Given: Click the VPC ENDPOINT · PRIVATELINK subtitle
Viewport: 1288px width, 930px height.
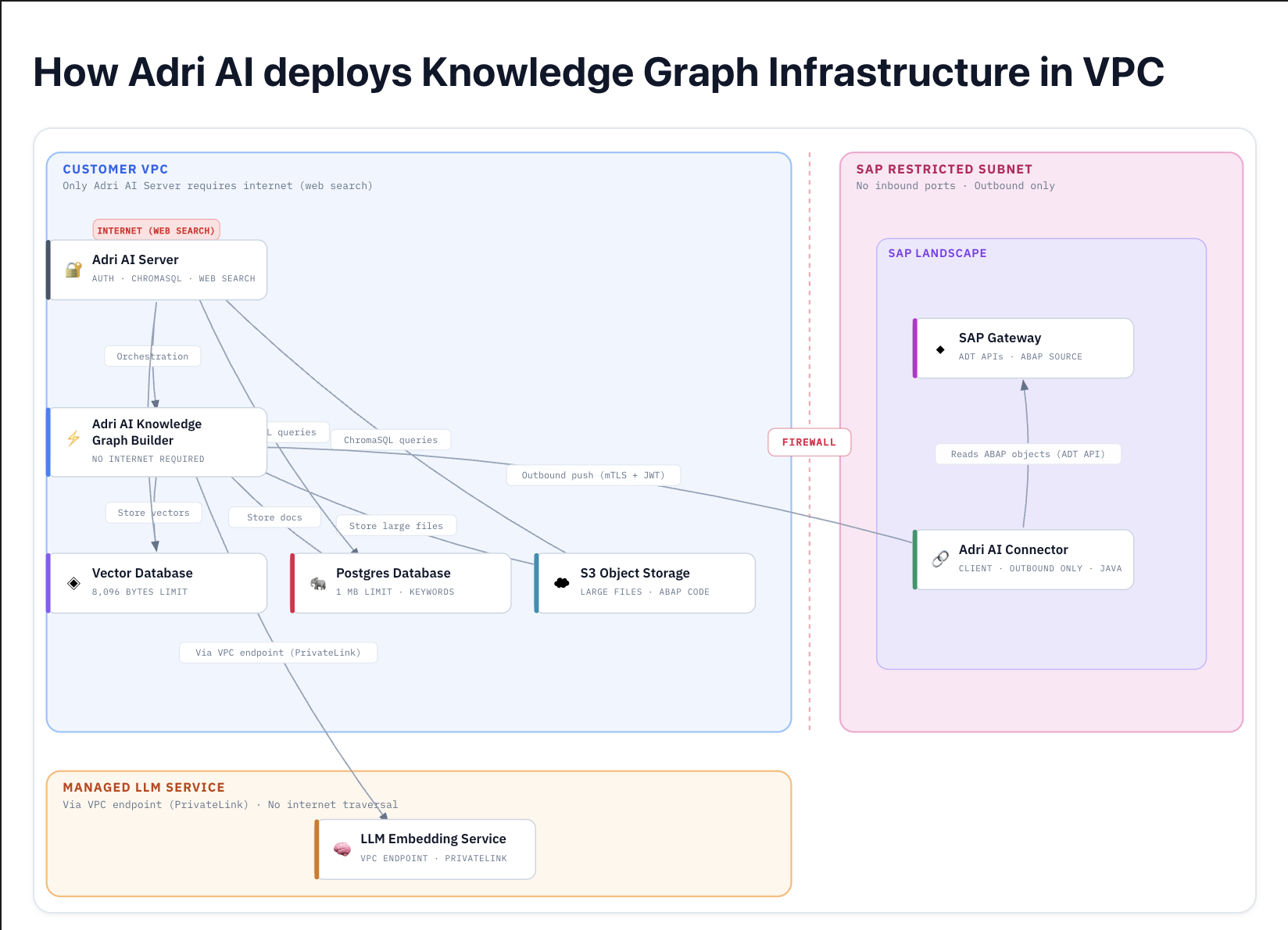Looking at the screenshot, I should [x=434, y=858].
